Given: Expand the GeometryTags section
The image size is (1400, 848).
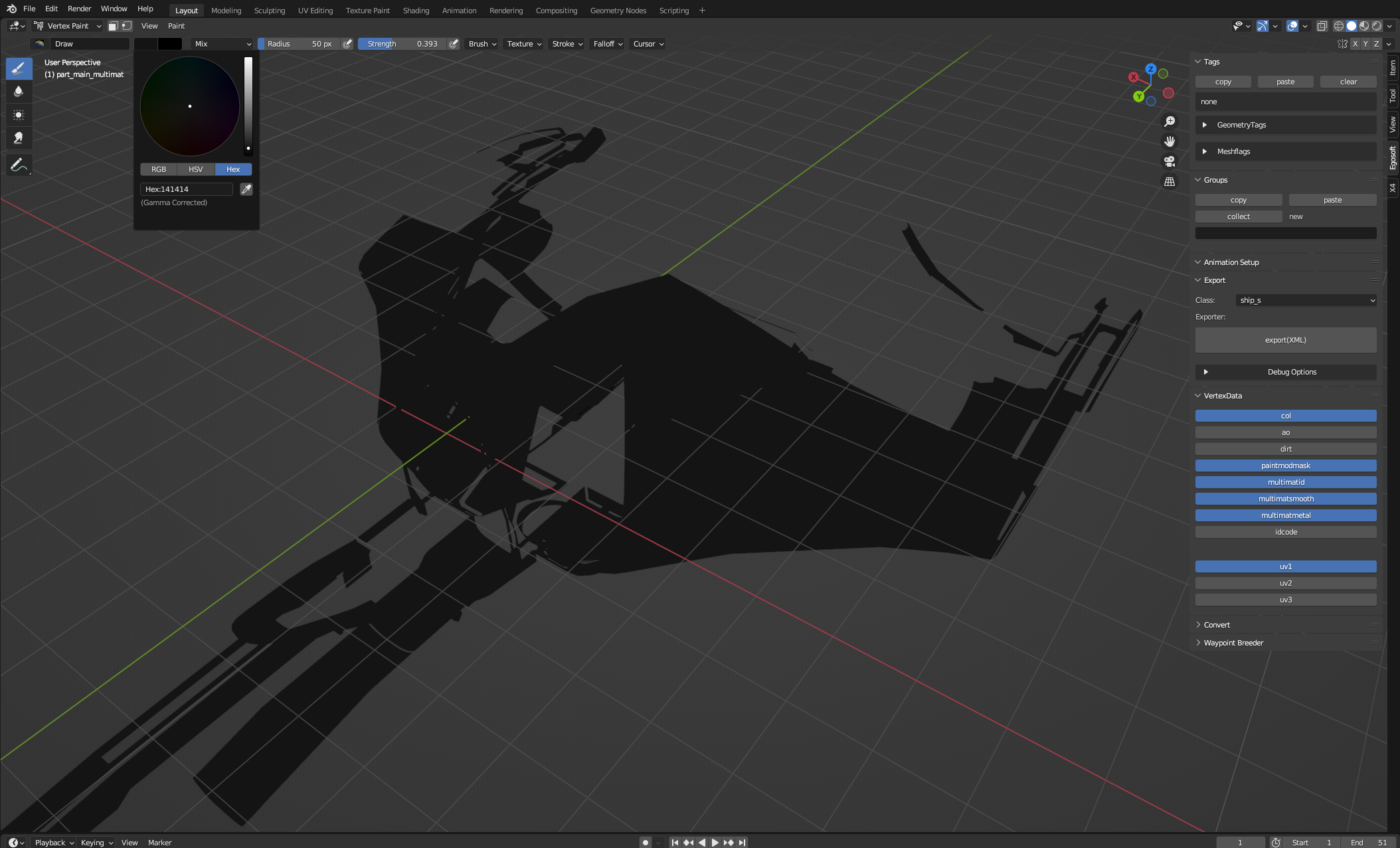Looking at the screenshot, I should (x=1286, y=125).
